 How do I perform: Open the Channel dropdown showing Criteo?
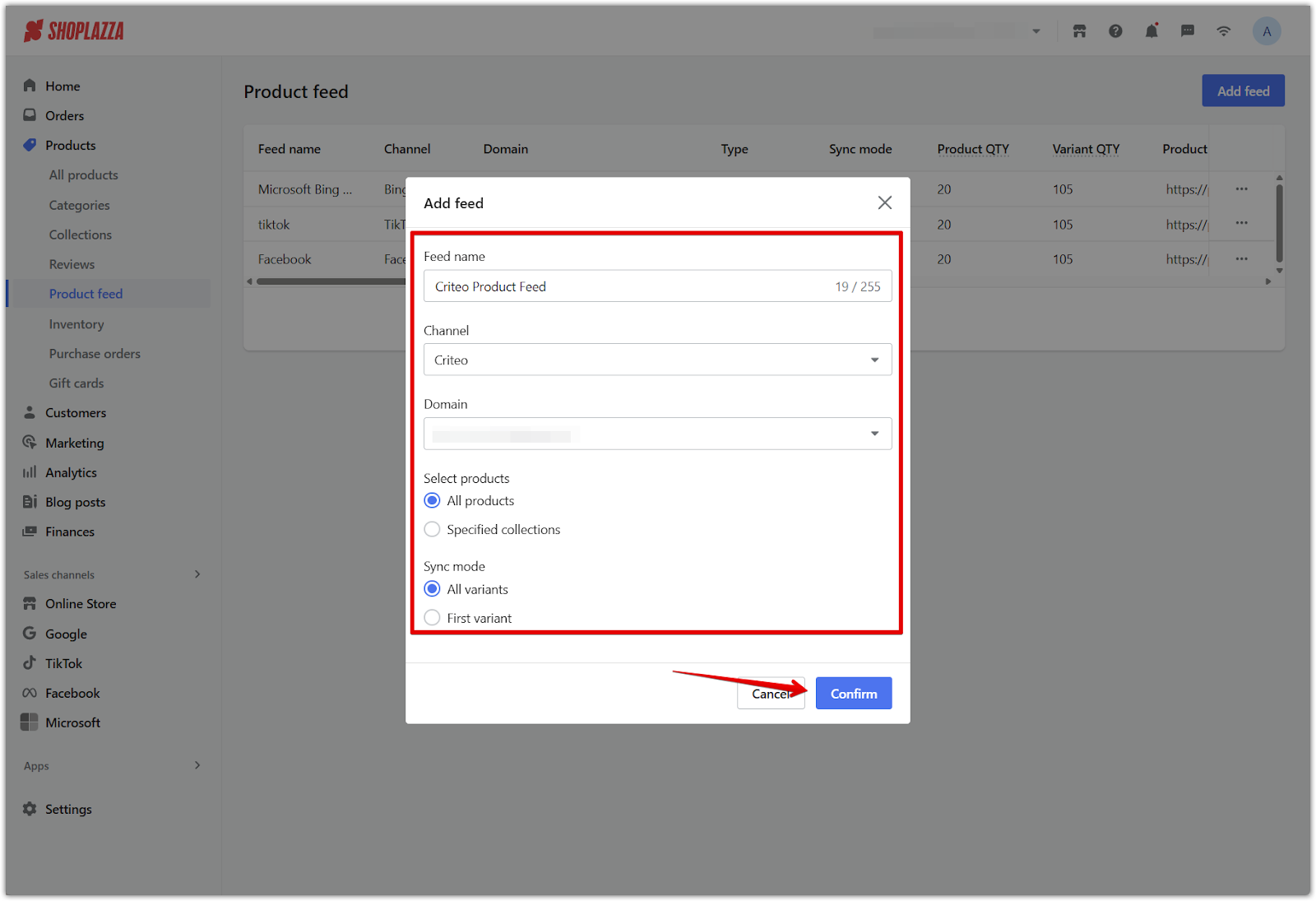pyautogui.click(x=658, y=360)
